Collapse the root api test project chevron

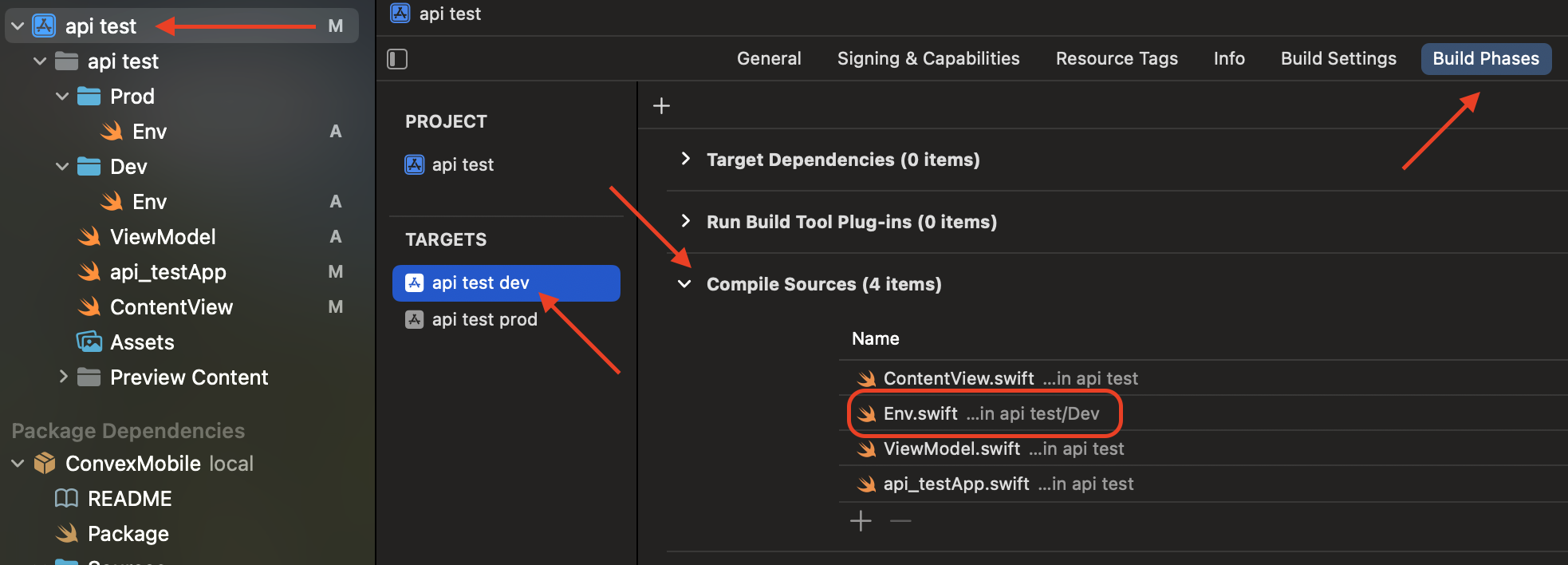coord(18,26)
